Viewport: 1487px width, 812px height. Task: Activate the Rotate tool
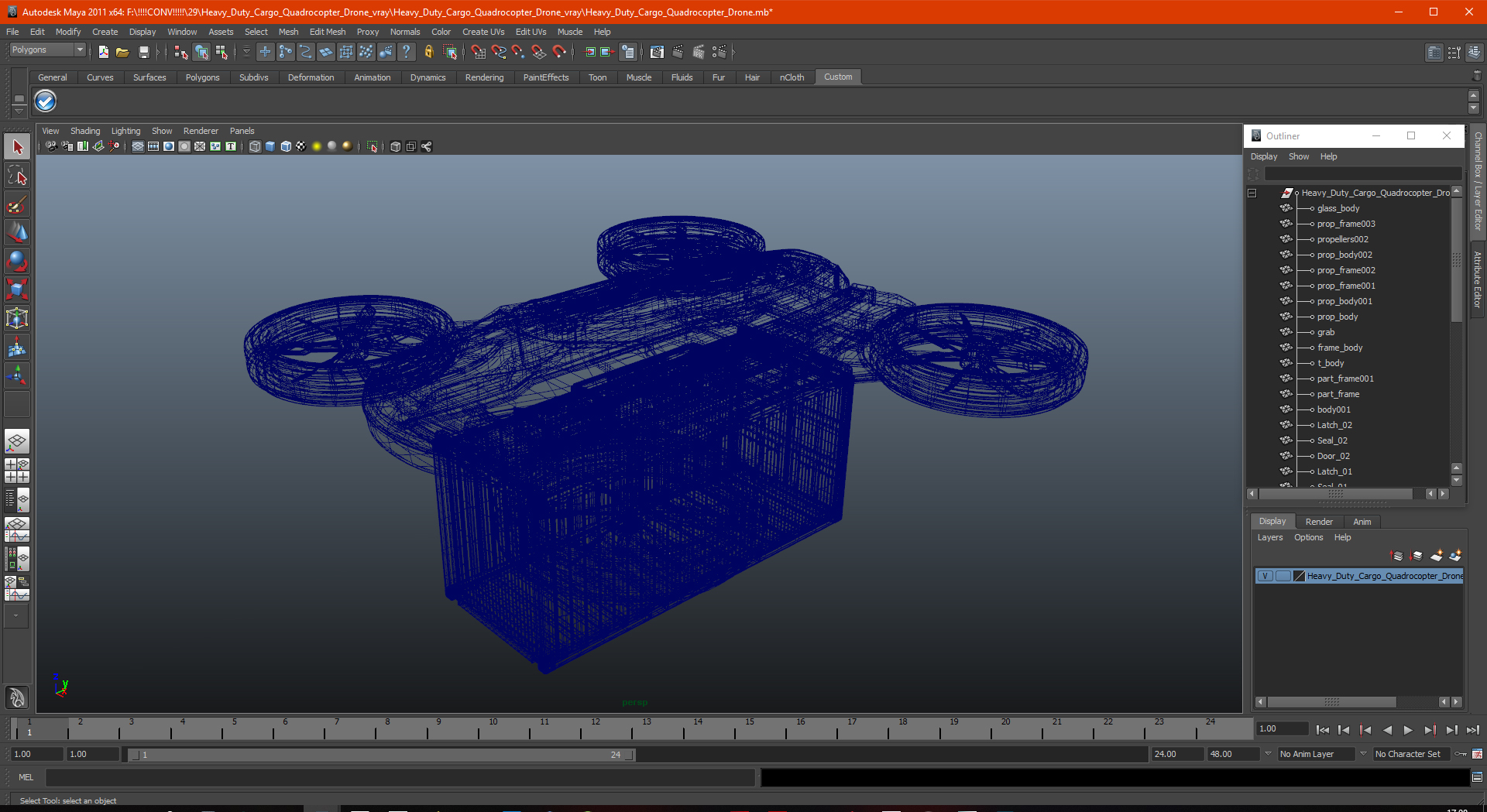click(17, 262)
